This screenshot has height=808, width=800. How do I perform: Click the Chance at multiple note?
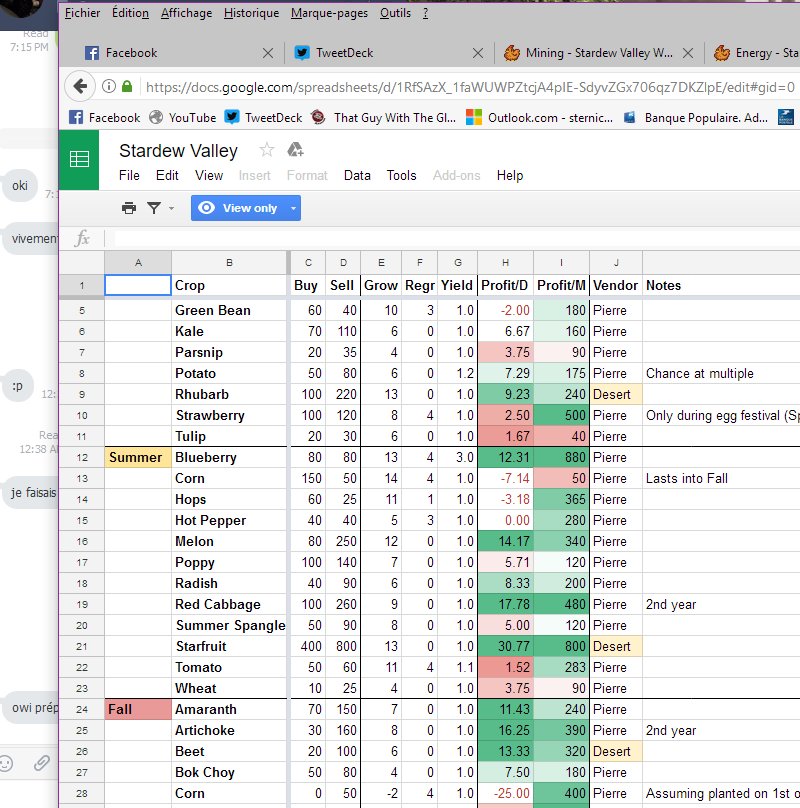tap(699, 373)
